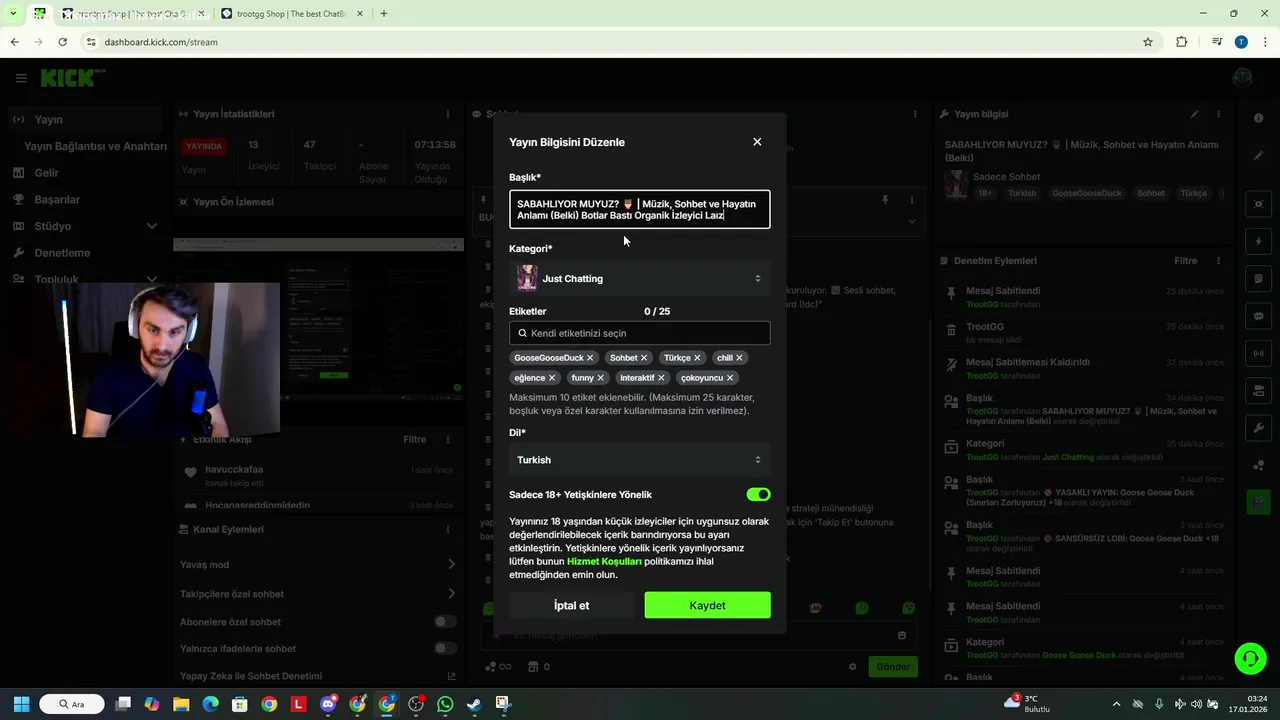The width and height of the screenshot is (1280, 720).
Task: Remove the funny tag
Action: [601, 378]
